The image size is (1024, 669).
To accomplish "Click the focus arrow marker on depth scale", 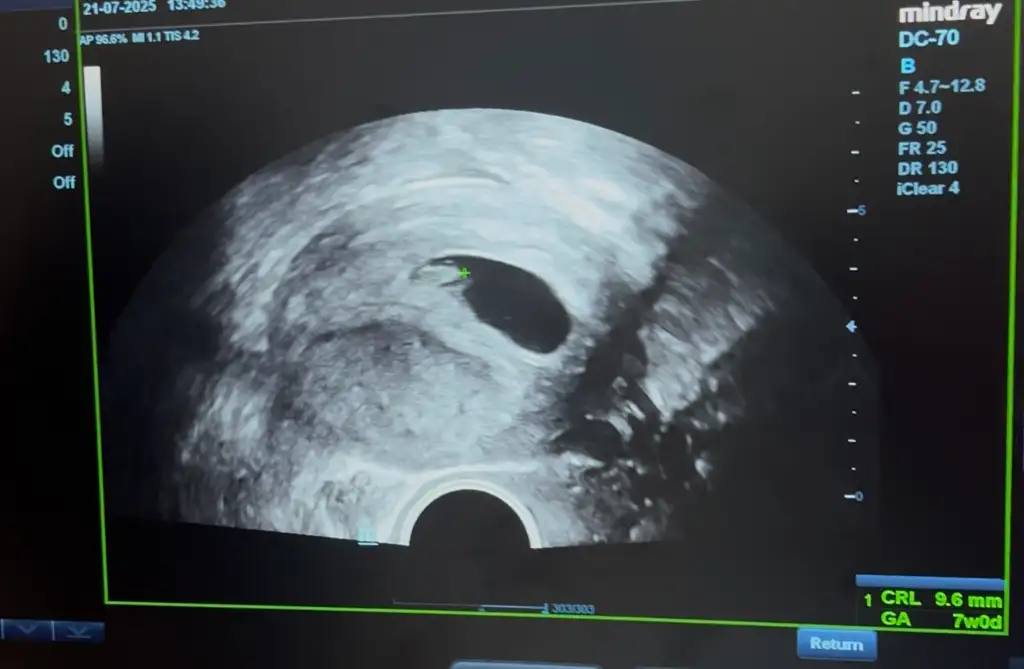I will pos(851,326).
